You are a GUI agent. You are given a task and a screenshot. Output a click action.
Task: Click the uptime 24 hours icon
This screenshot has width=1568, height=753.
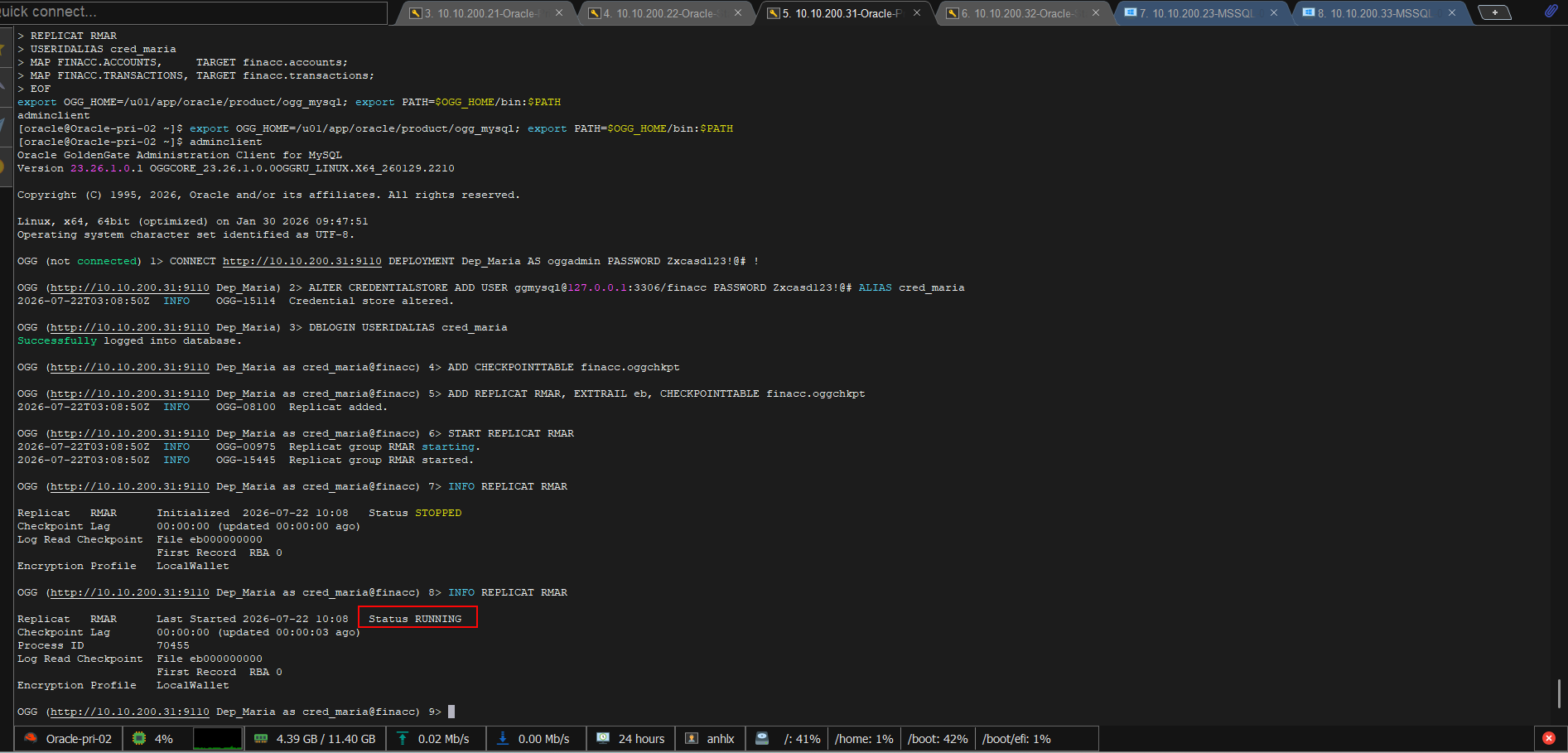click(603, 738)
